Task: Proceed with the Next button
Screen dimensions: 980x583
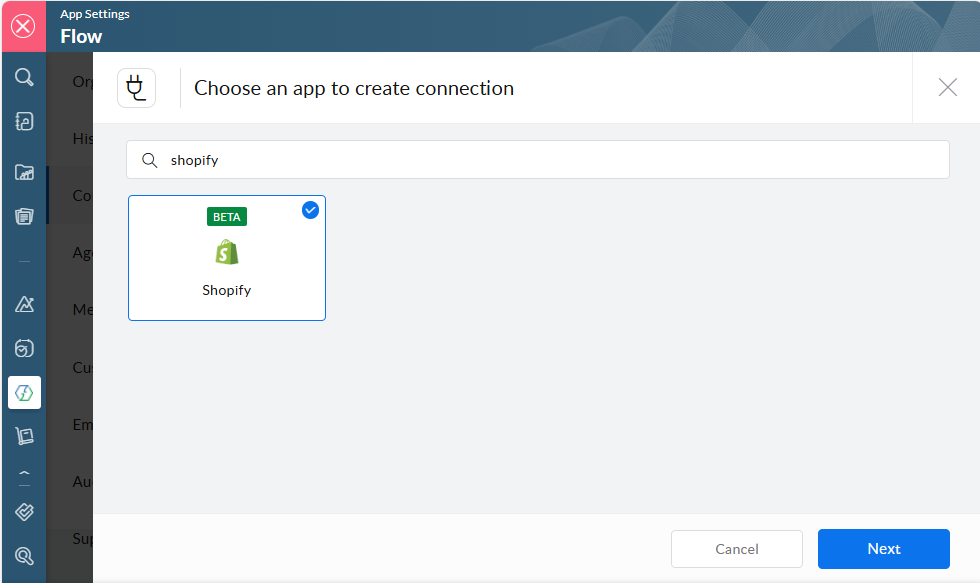Action: pyautogui.click(x=884, y=549)
